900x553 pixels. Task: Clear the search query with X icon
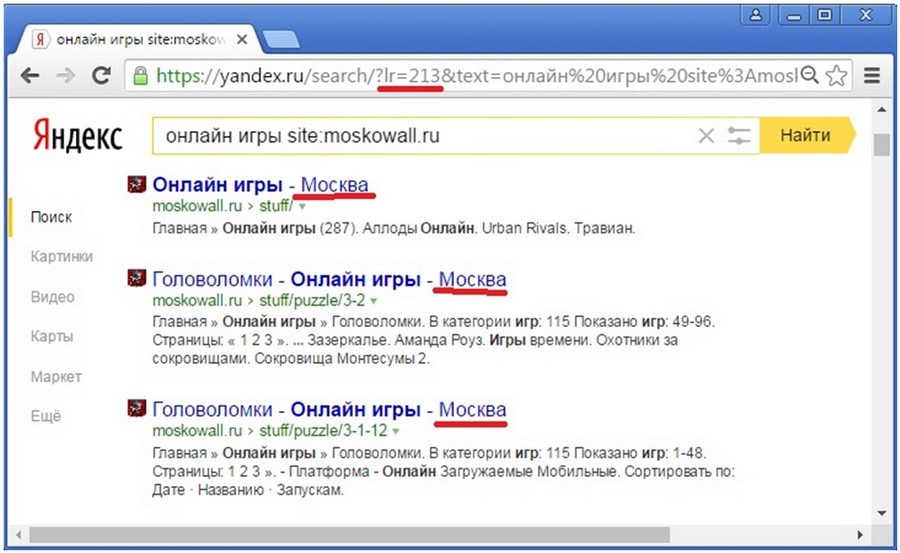[x=706, y=136]
